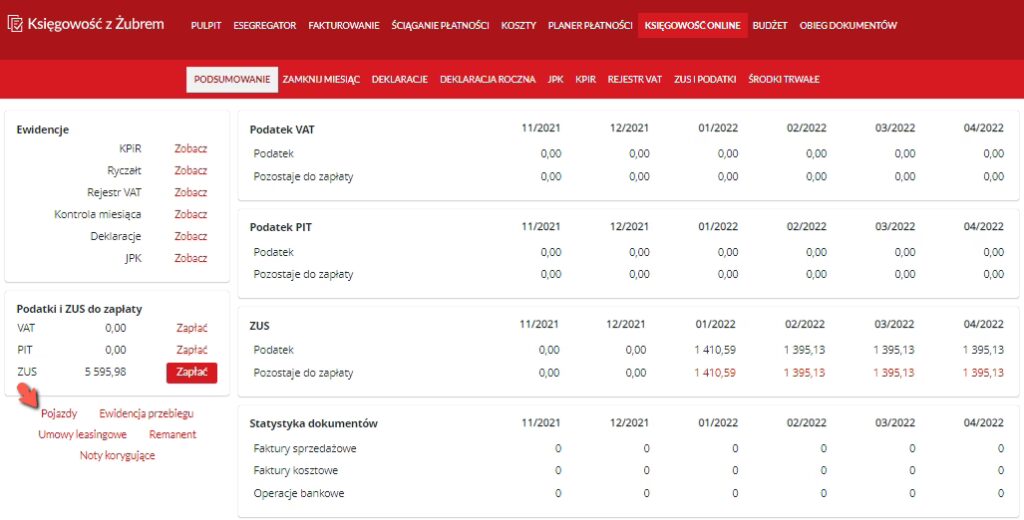
Task: Switch to Zamknij miesiąc tab
Action: [x=321, y=79]
